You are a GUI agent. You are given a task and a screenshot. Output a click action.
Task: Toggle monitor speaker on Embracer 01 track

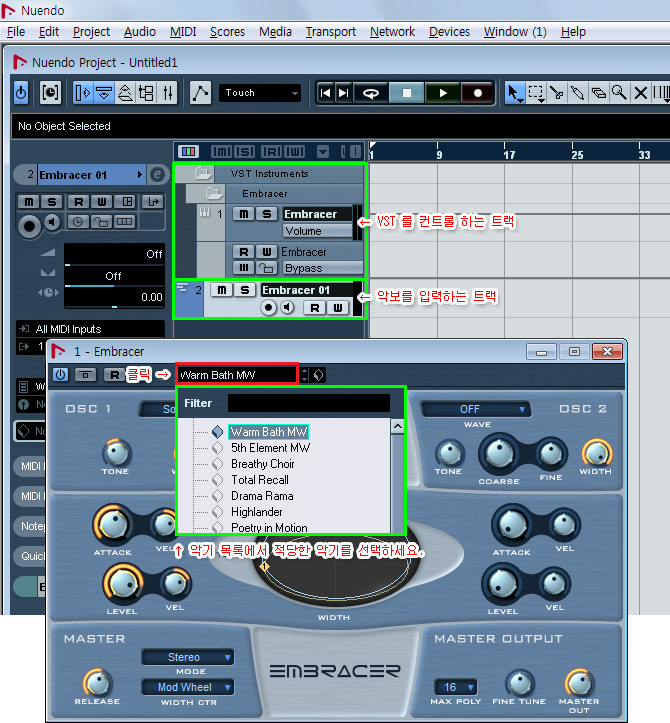click(x=288, y=307)
